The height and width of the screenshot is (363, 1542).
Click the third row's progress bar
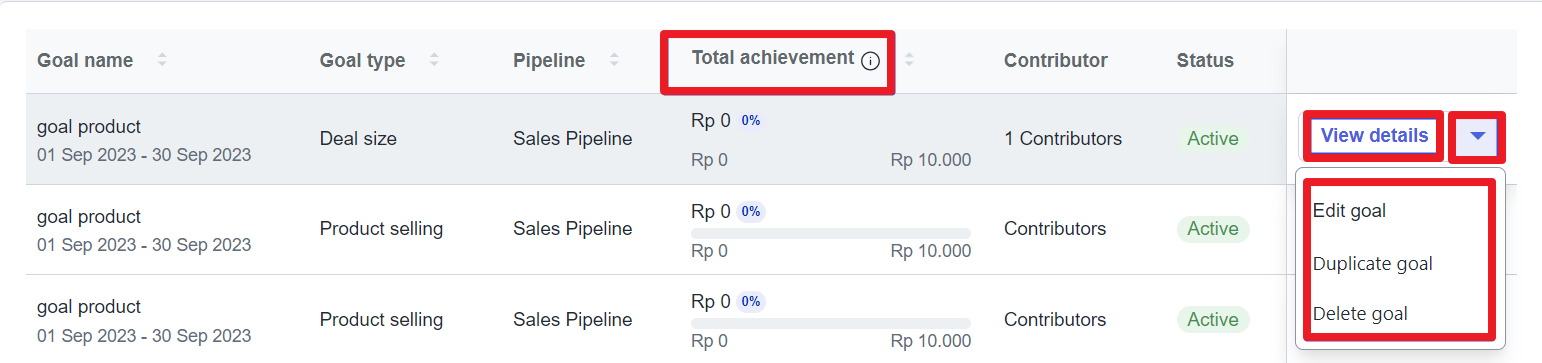[831, 323]
